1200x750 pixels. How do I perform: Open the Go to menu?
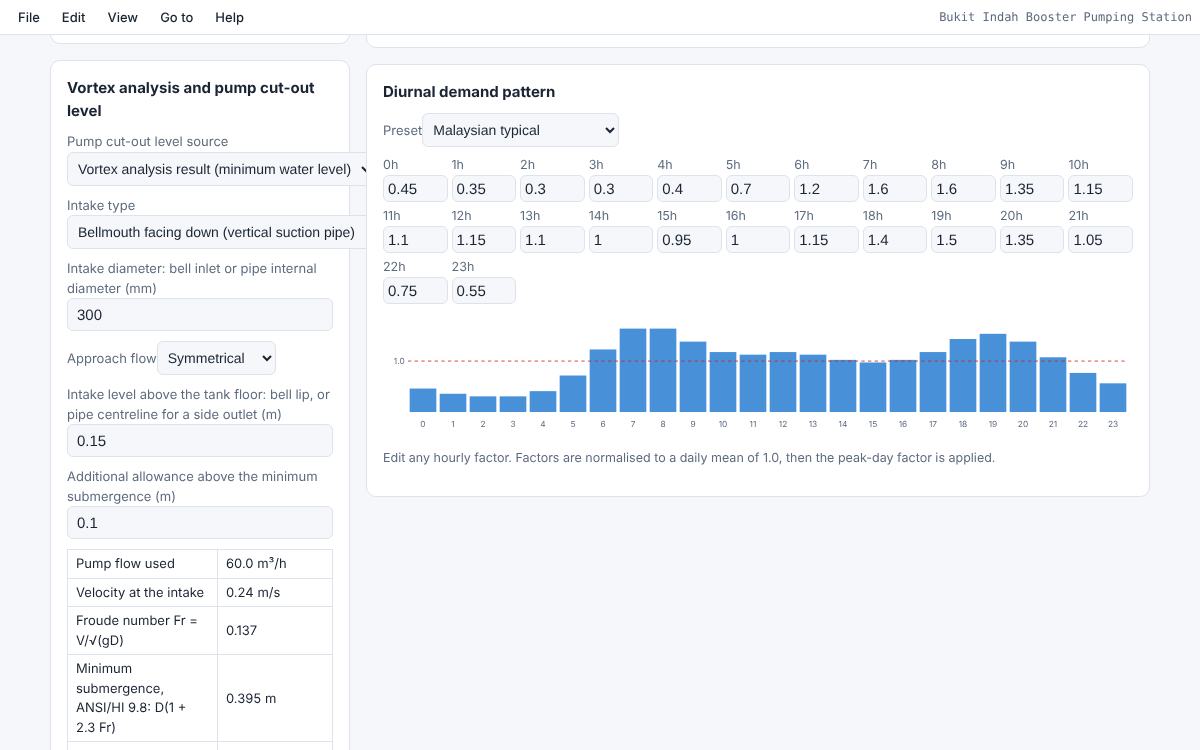(x=176, y=17)
